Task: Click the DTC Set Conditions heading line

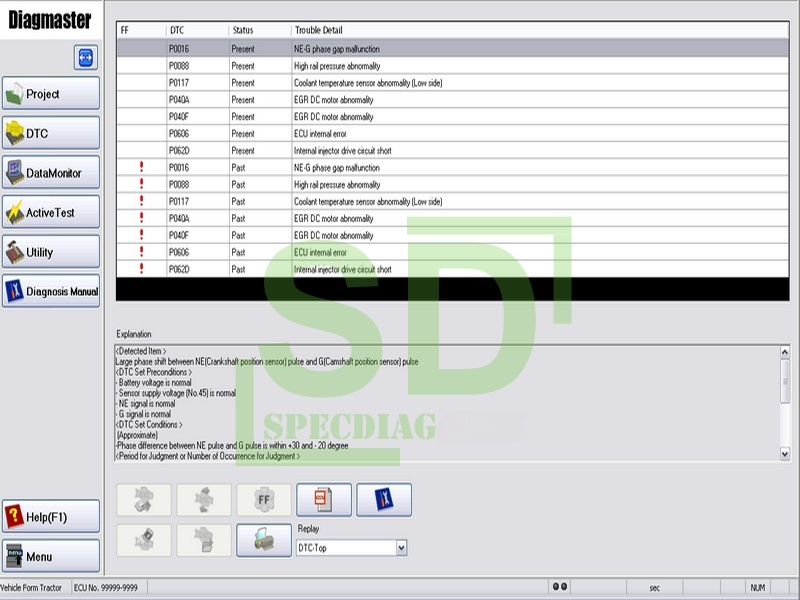Action: tap(149, 424)
